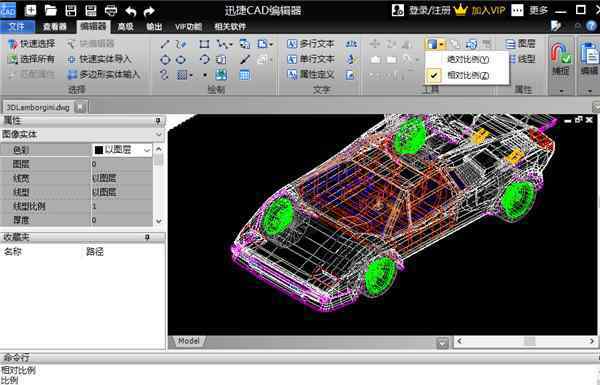
Task: Switch to the 查看器 ribbon tab
Action: [x=54, y=27]
